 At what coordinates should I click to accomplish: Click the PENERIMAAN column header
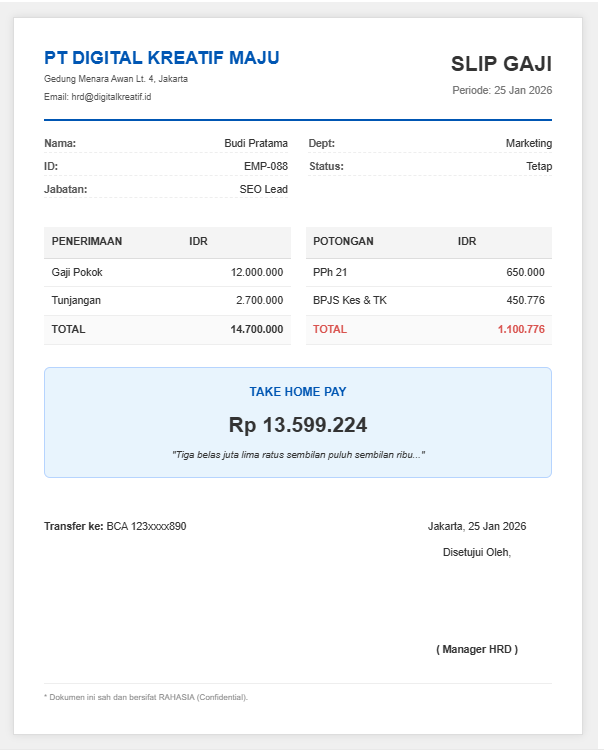tap(87, 241)
